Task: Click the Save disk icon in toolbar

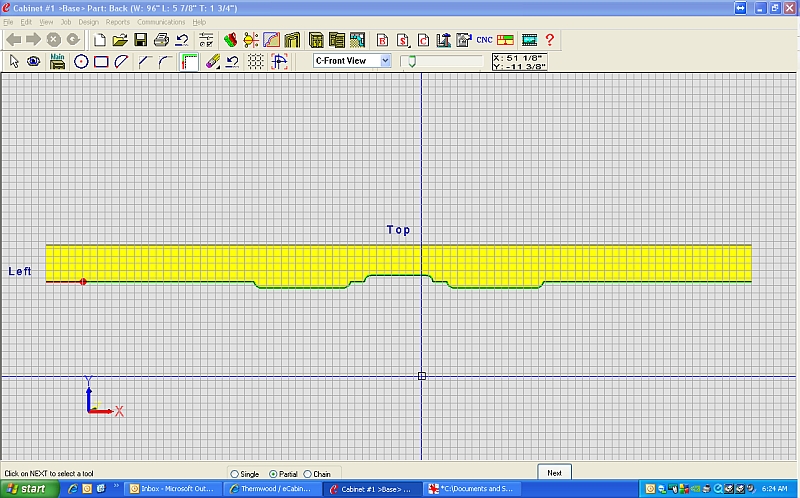Action: point(141,40)
